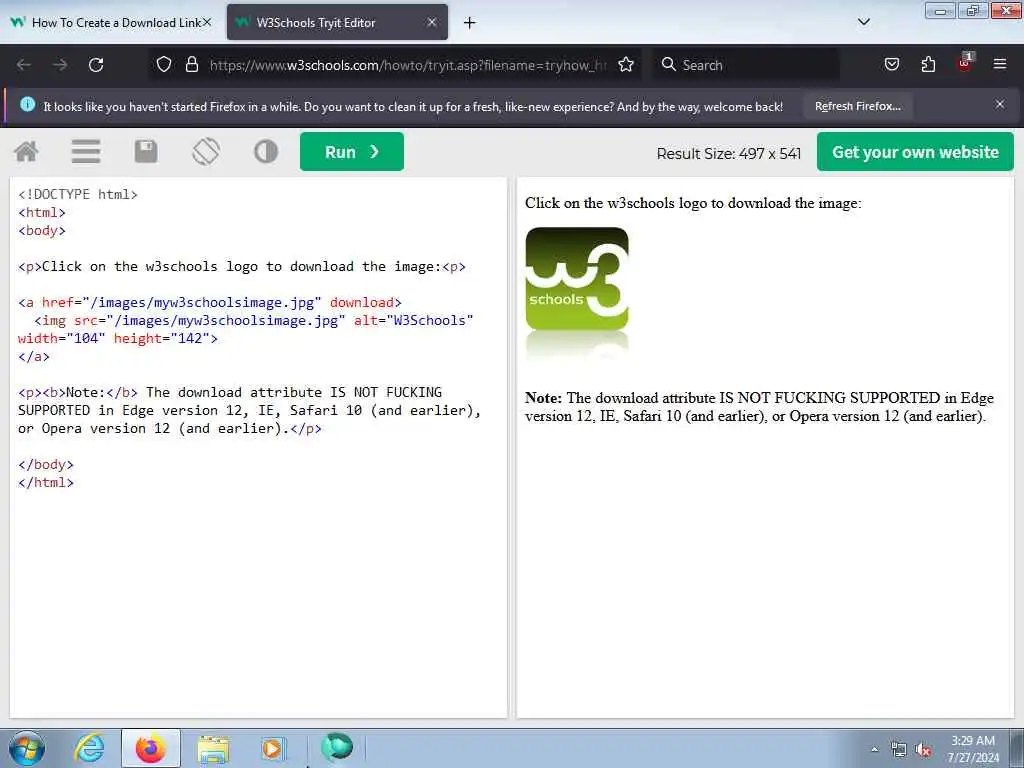Open Windows Explorer folder in taskbar

click(213, 748)
